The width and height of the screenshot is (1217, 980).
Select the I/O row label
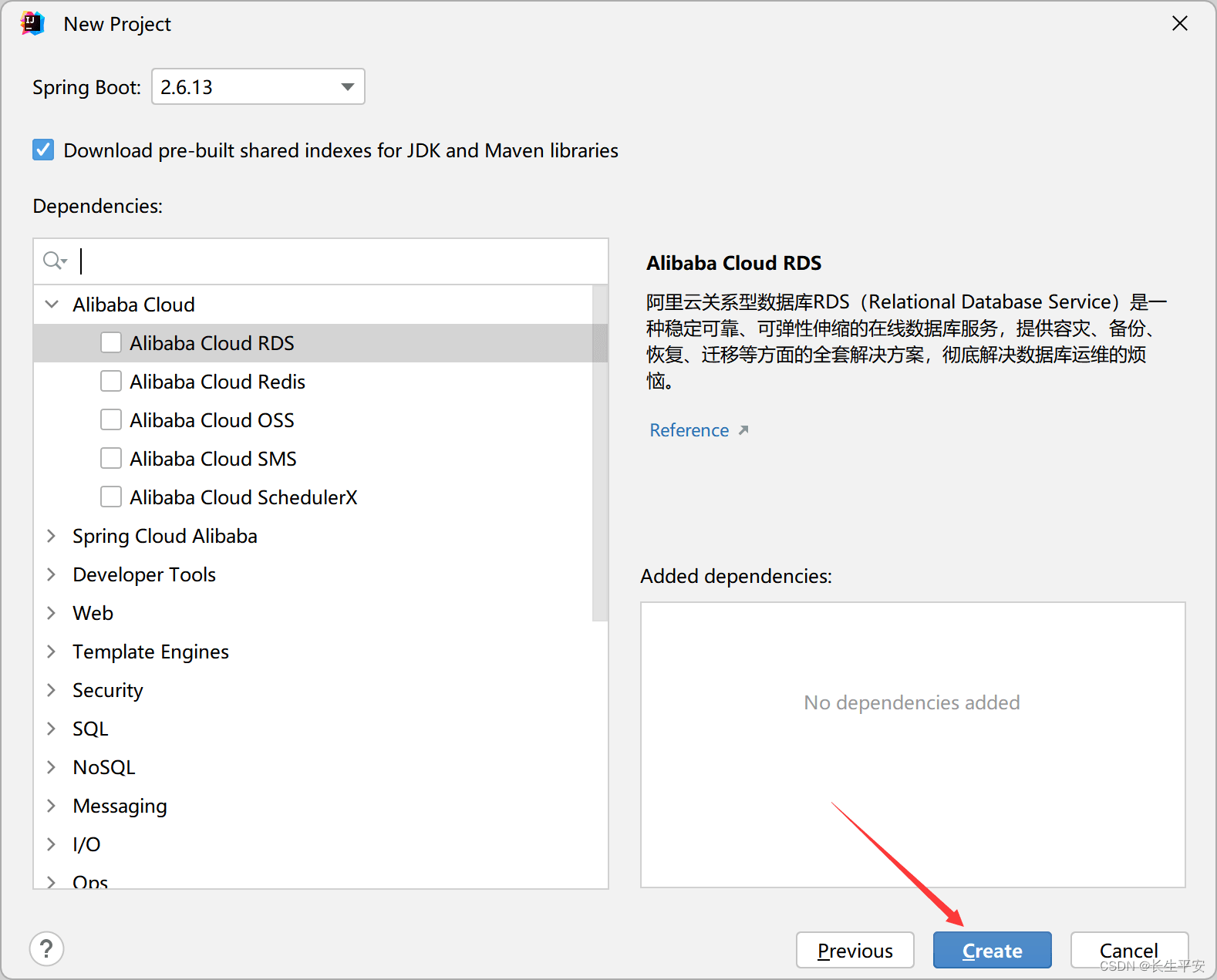coord(86,844)
